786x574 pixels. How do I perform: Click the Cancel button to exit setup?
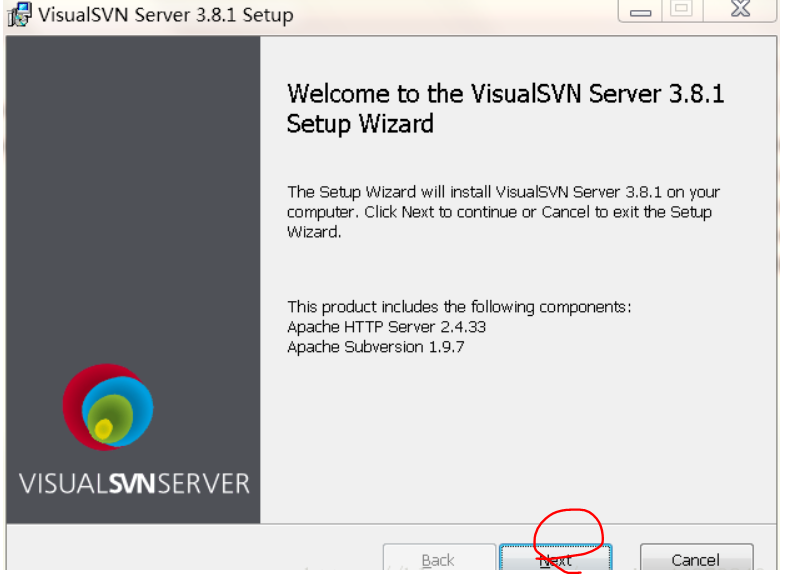click(x=696, y=558)
